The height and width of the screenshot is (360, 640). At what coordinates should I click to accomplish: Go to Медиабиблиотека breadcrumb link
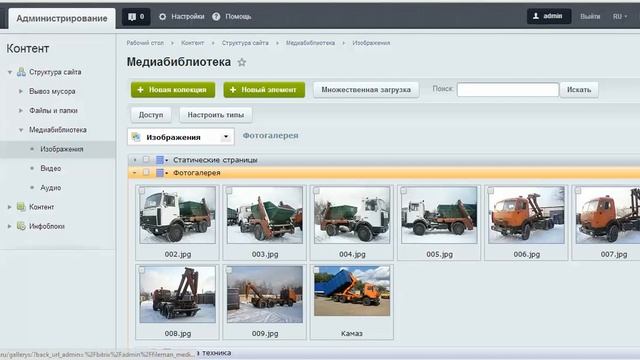click(310, 43)
